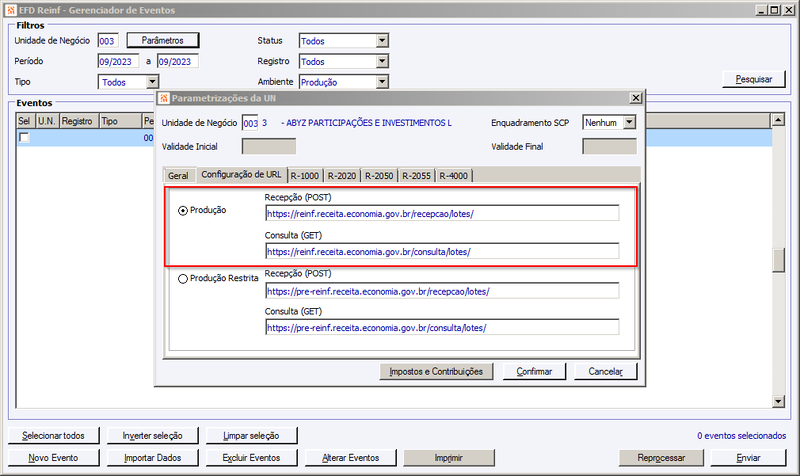
Task: Click the Registro column header
Action: 79,121
